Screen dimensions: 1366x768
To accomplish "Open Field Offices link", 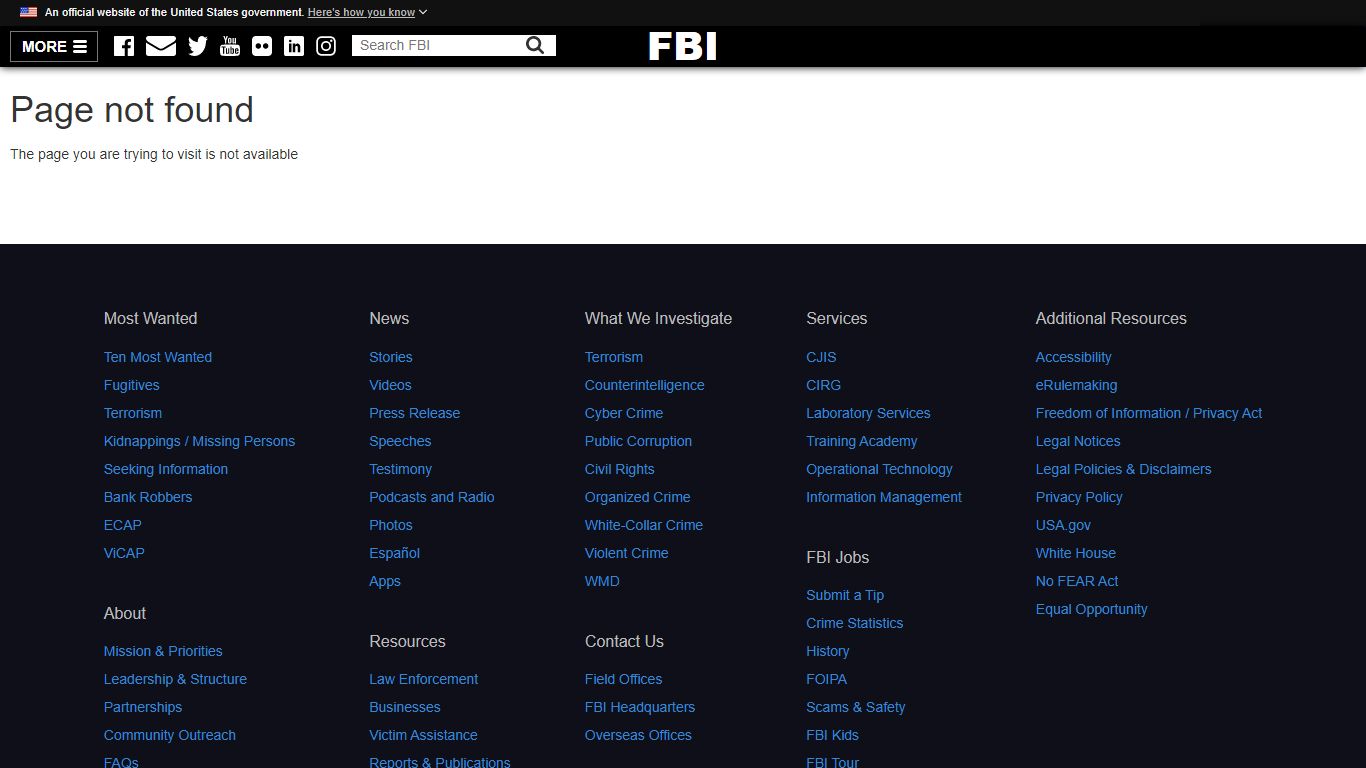I will [x=624, y=679].
